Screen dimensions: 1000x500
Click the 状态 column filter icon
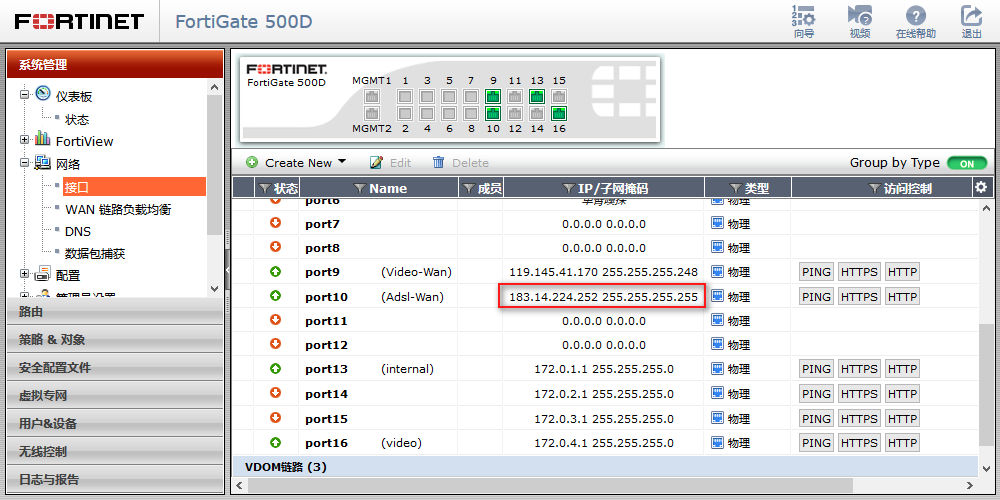coord(265,188)
